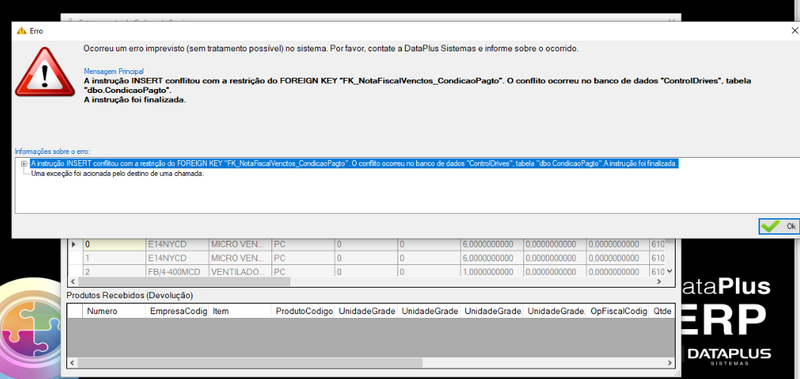The image size is (800, 379).
Task: Select row index cell 1 in products grid
Action: 114,258
